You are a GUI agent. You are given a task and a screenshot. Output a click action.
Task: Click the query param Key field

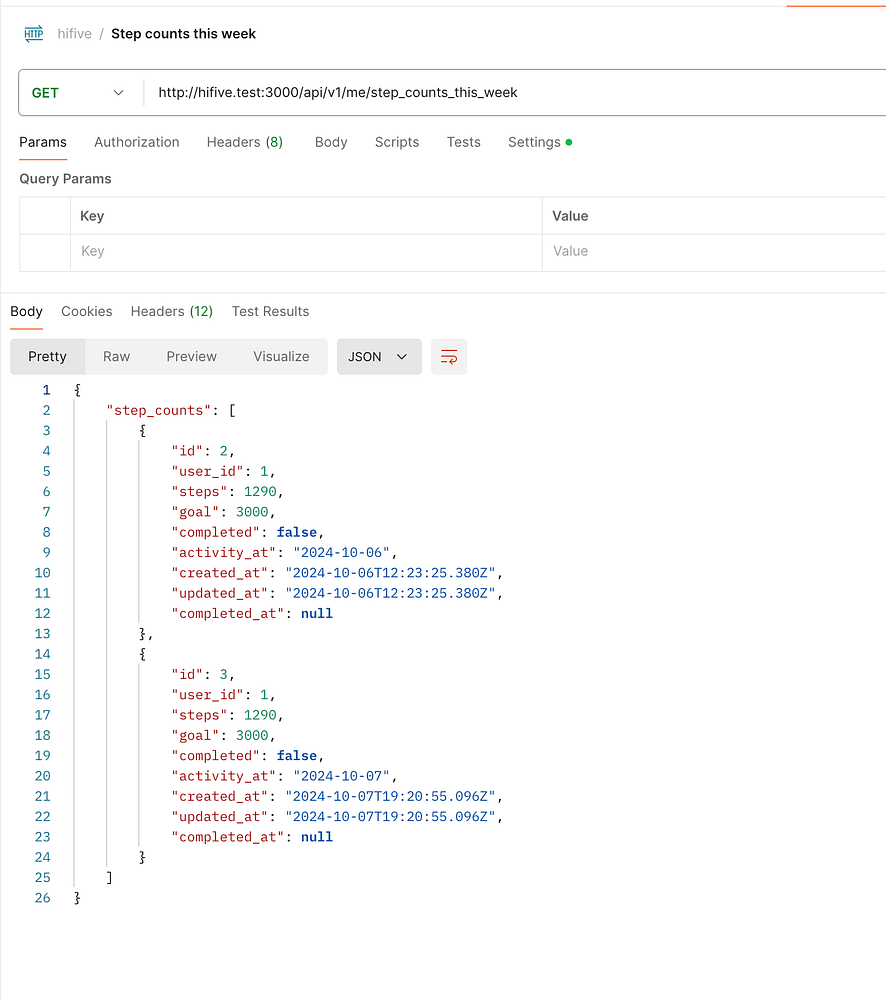(x=310, y=252)
